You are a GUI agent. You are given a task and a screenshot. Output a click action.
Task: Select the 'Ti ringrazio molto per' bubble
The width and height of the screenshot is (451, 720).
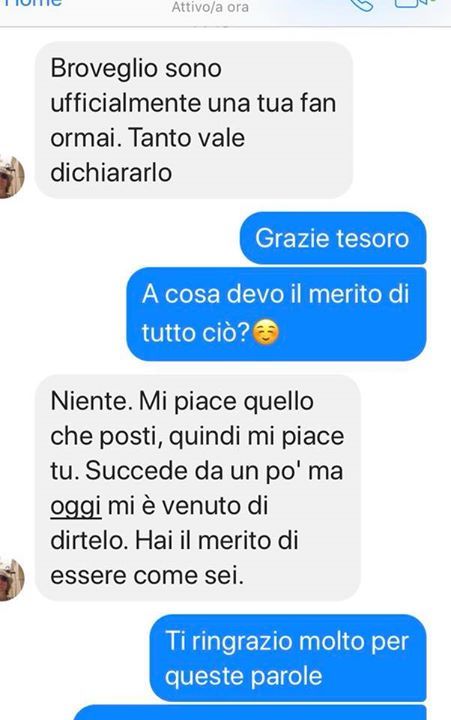(288, 658)
